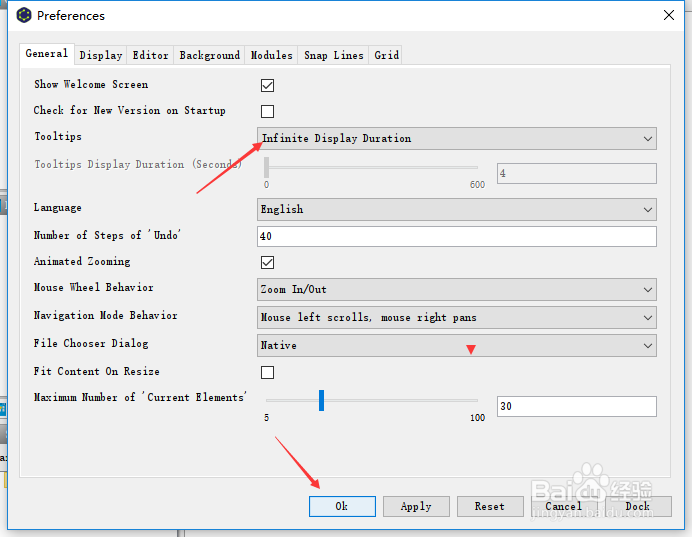692x537 pixels.
Task: Open the Navigation Mode Behavior dropdown
Action: point(457,318)
